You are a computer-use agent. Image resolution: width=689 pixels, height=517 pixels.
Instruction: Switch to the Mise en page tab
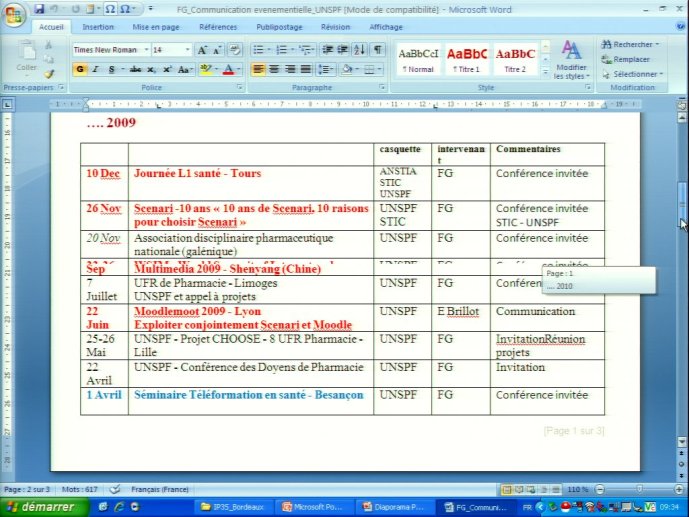coord(156,27)
